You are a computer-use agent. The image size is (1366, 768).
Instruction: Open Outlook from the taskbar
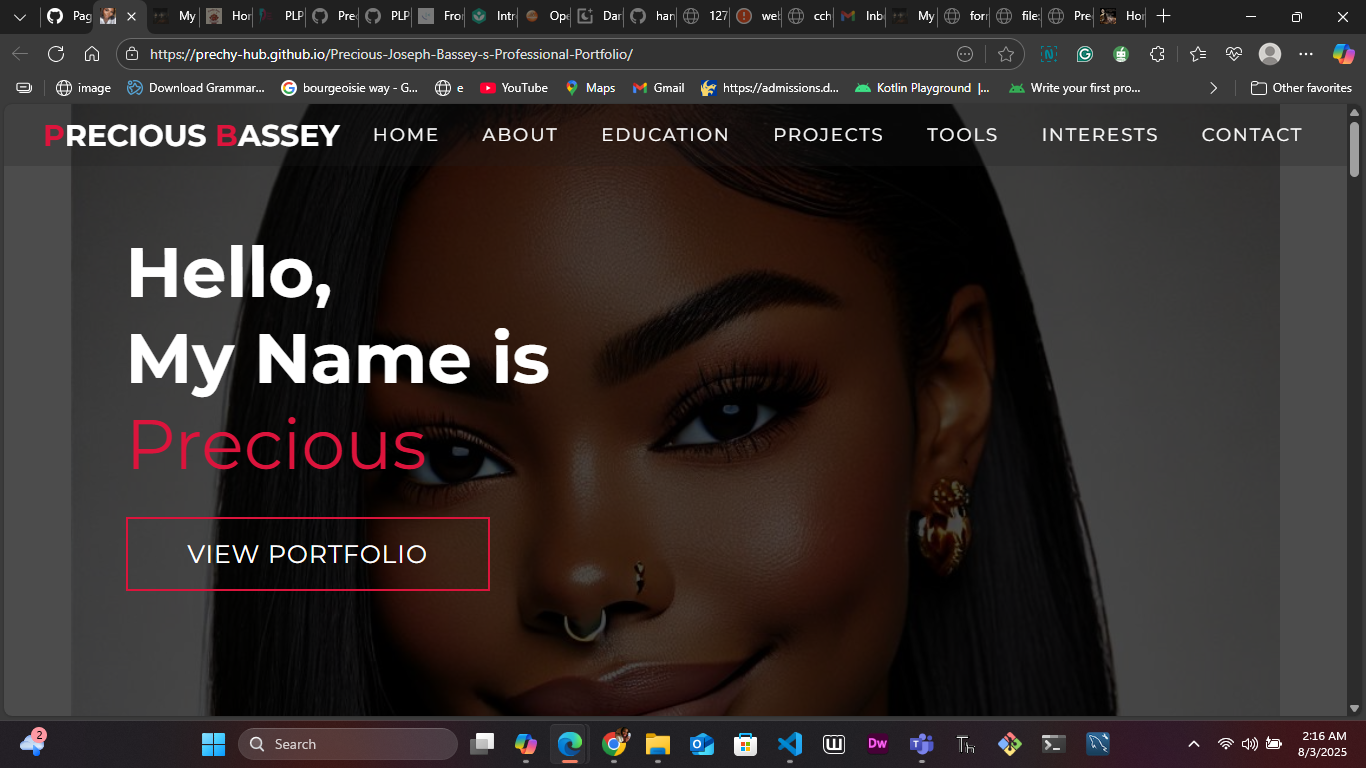[701, 744]
